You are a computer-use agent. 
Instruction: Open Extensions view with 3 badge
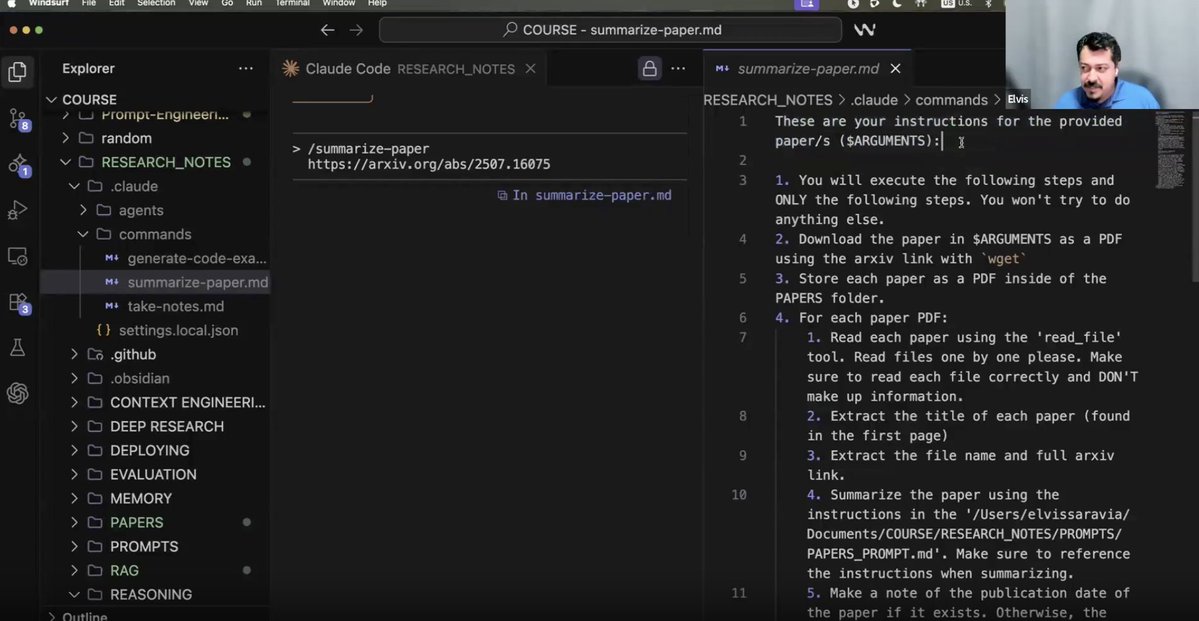pos(17,302)
